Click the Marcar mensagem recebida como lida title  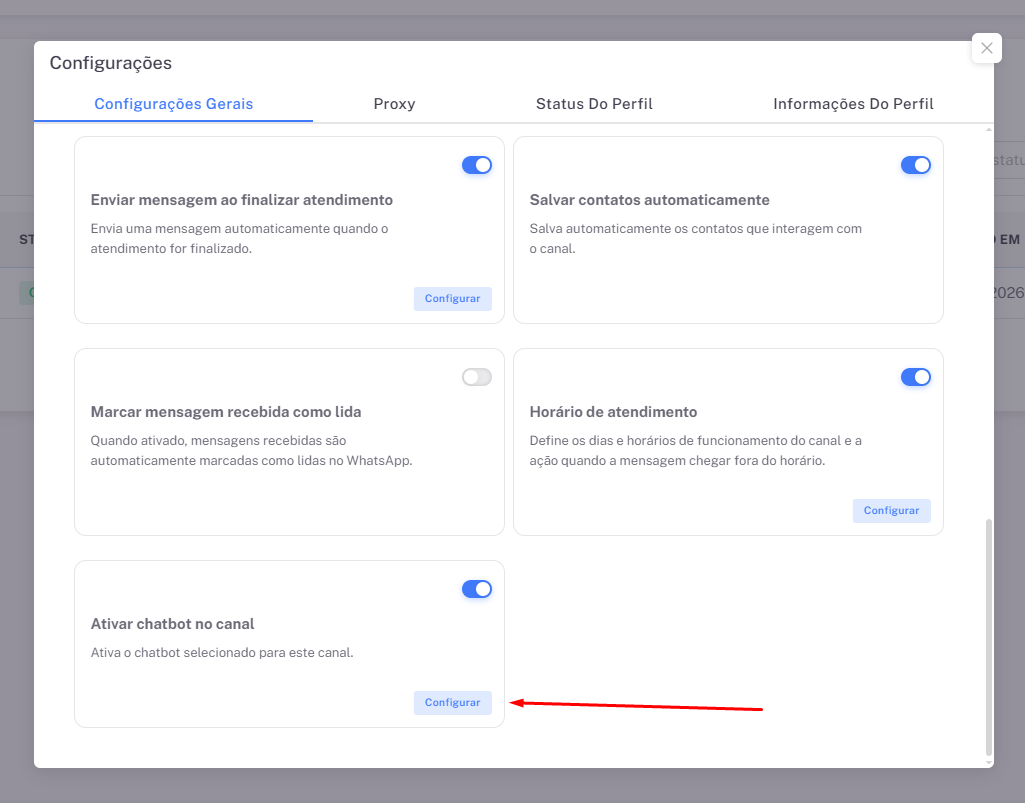(x=225, y=412)
